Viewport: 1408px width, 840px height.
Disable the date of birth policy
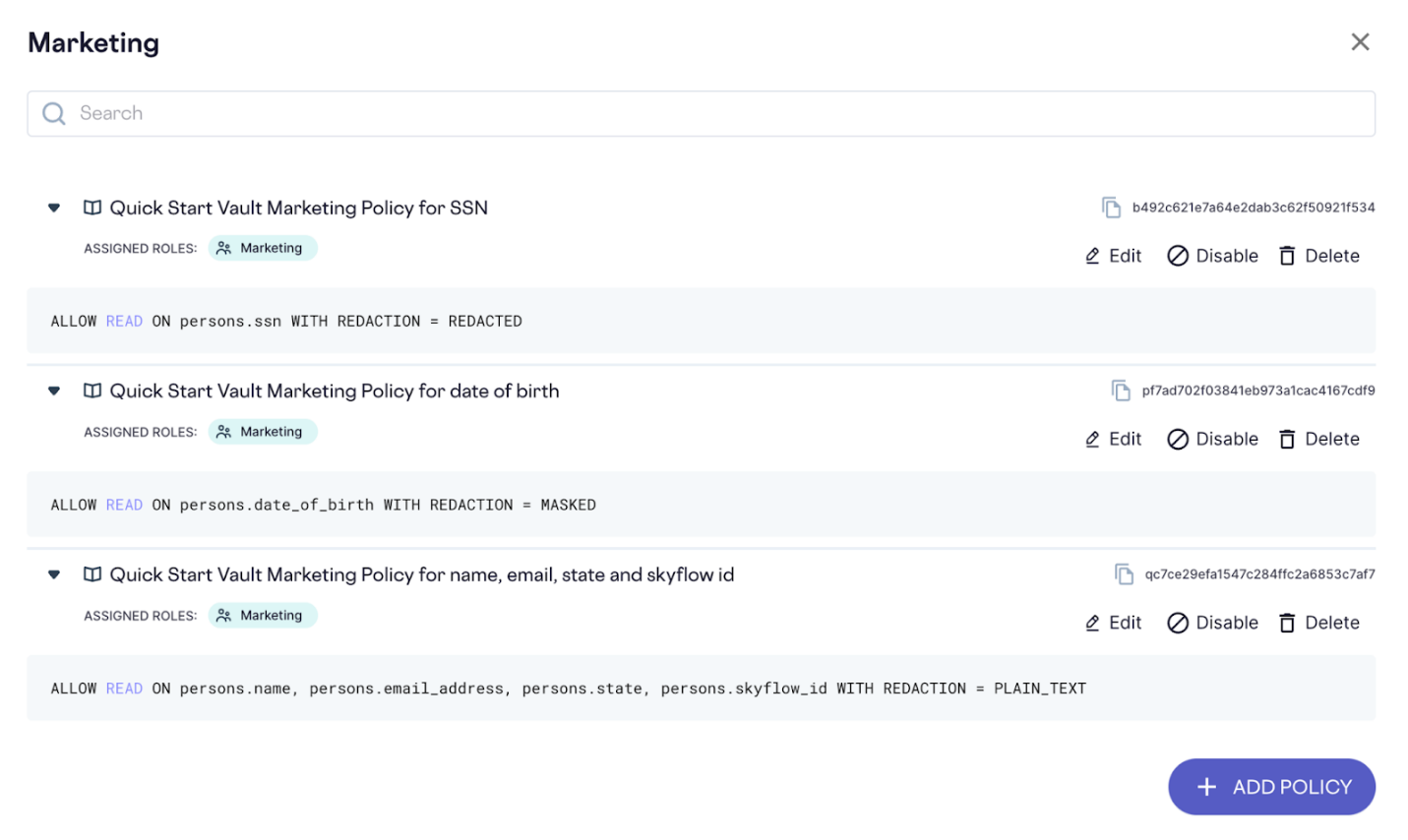pyautogui.click(x=1212, y=440)
